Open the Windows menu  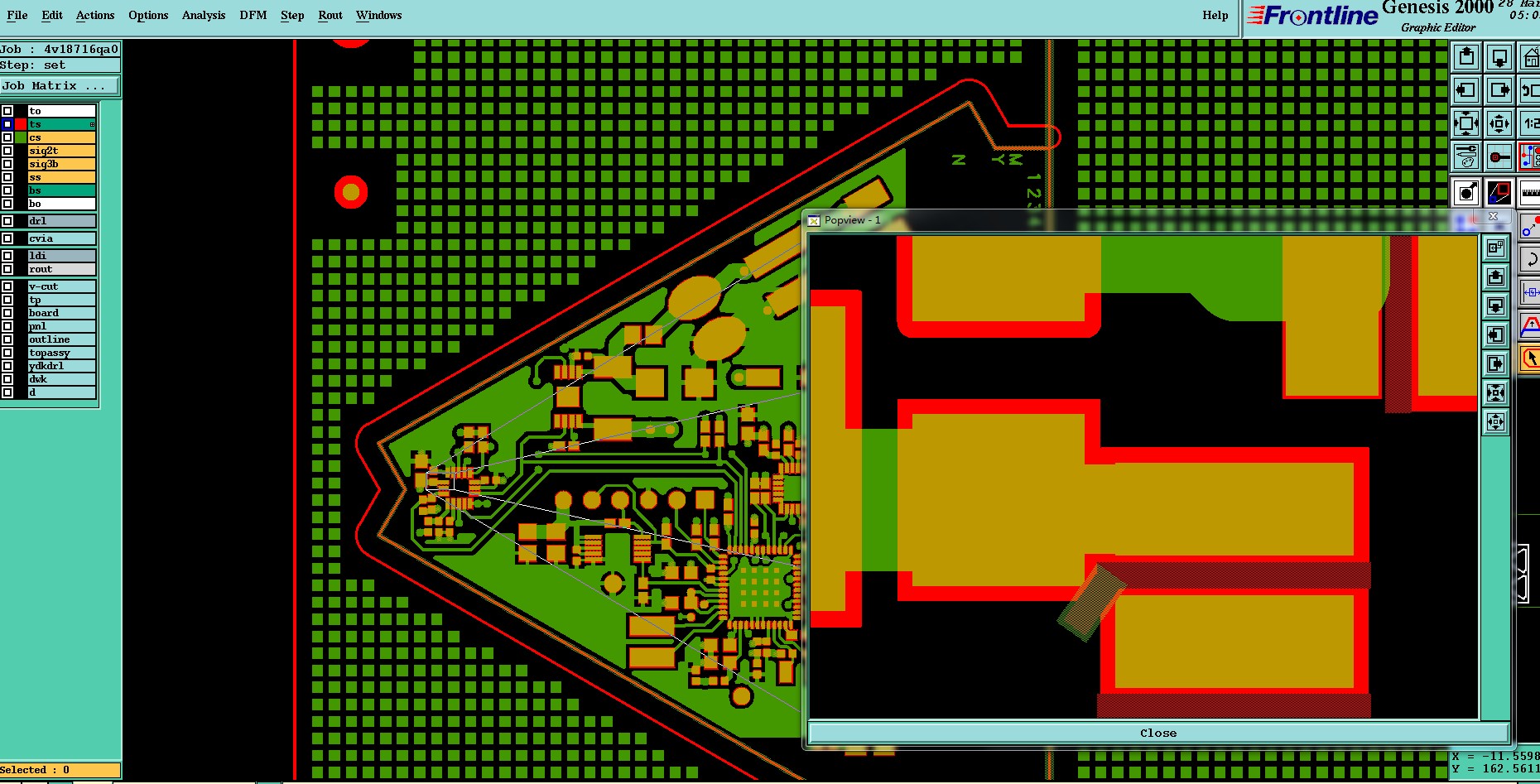[379, 15]
